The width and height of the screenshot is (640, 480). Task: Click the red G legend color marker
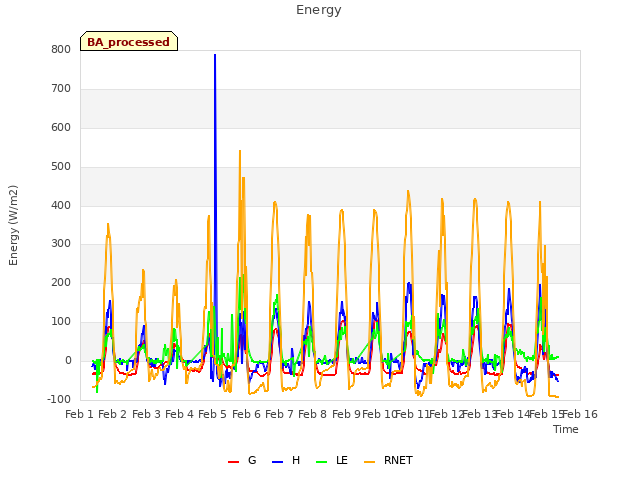233,462
